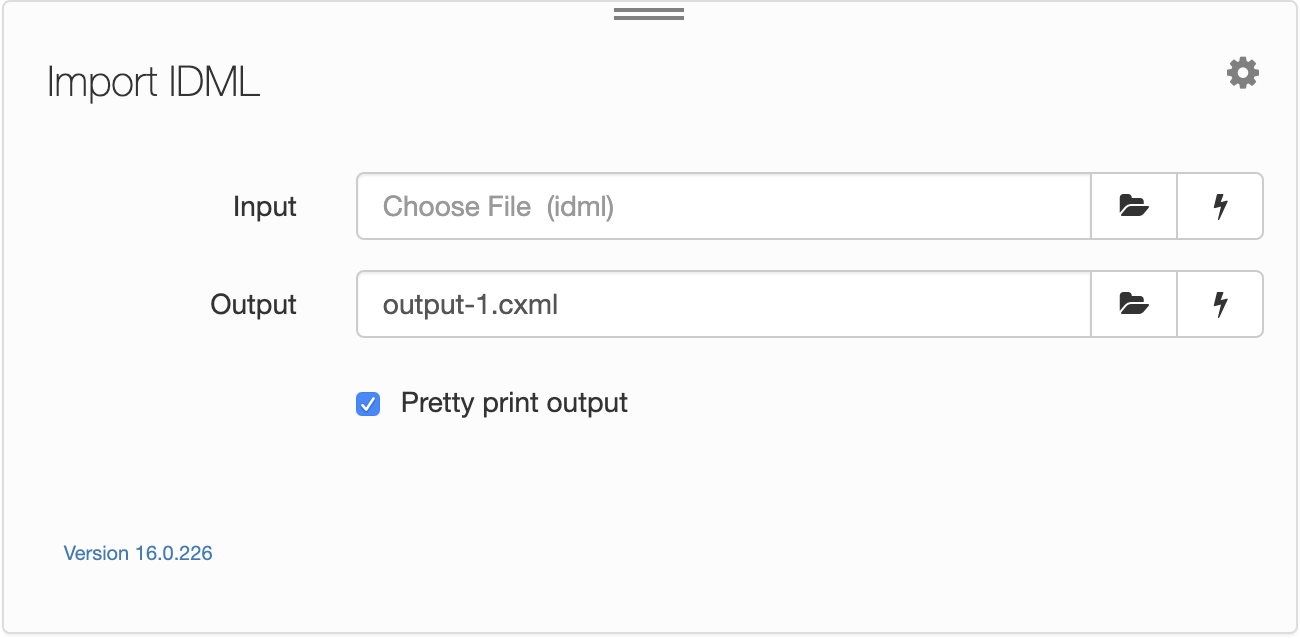The image size is (1300, 638).
Task: Open the Version 16.0.226 link
Action: tap(138, 553)
